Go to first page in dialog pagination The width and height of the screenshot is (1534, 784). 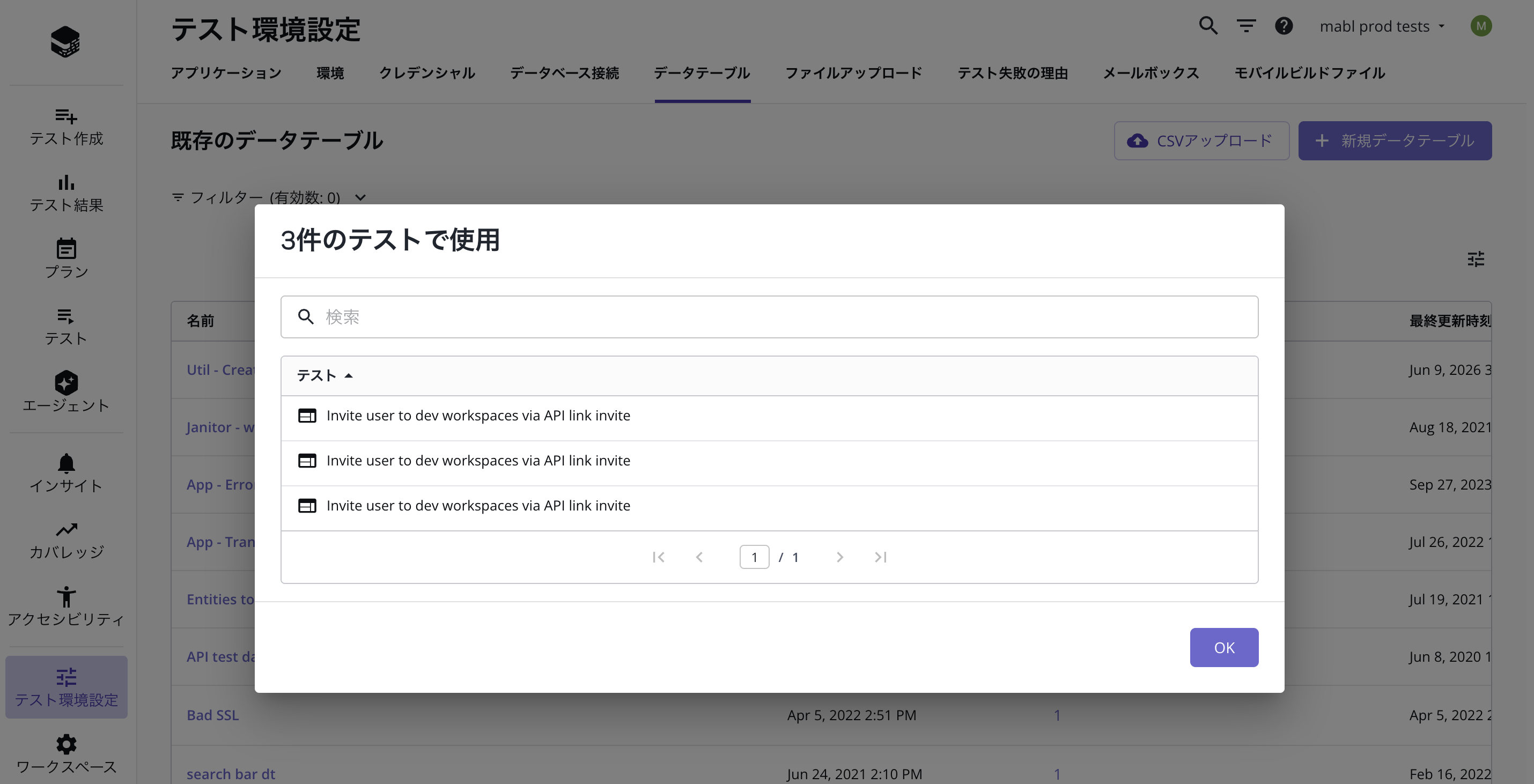(x=659, y=557)
